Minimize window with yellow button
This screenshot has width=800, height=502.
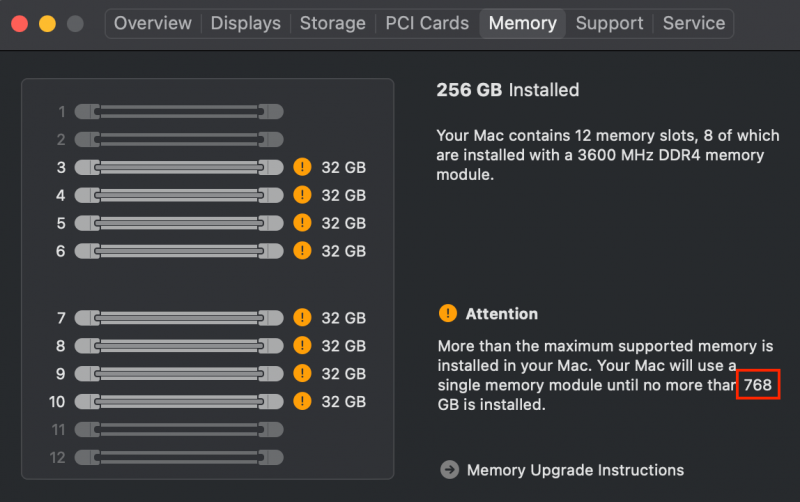pyautogui.click(x=47, y=23)
